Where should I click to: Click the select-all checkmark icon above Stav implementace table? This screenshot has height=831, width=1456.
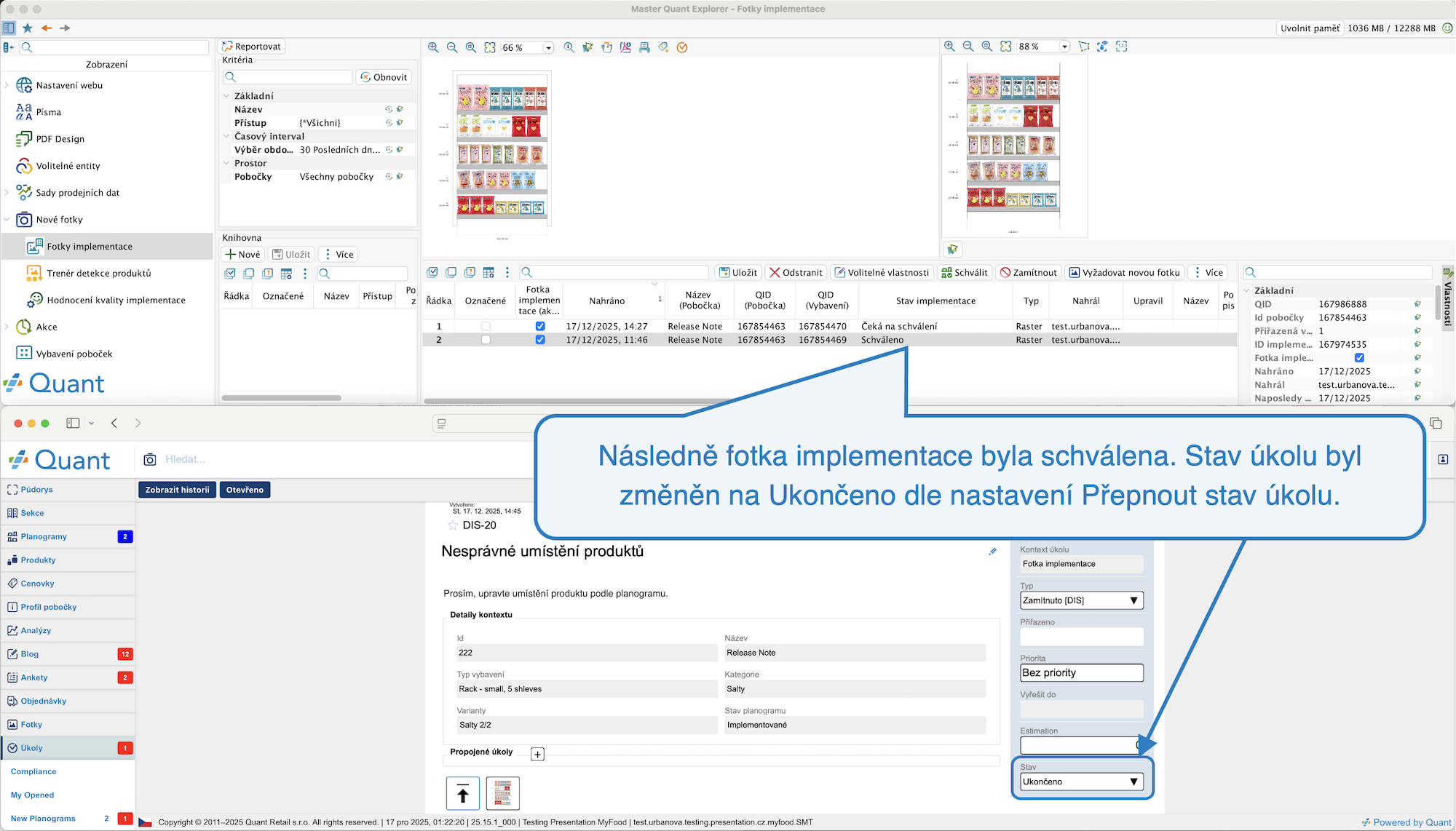click(432, 272)
